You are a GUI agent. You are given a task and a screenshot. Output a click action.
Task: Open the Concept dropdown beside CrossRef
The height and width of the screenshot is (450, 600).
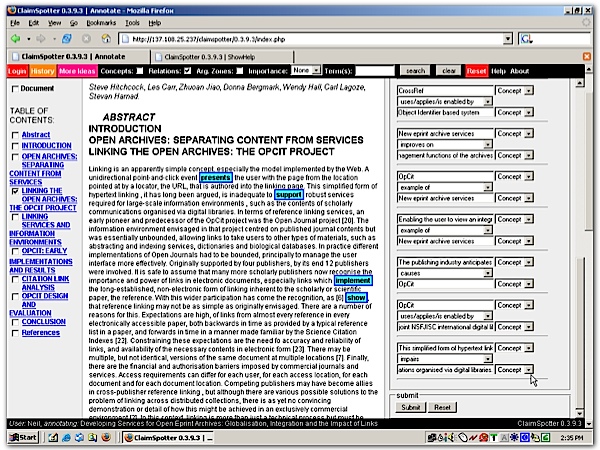pos(515,91)
